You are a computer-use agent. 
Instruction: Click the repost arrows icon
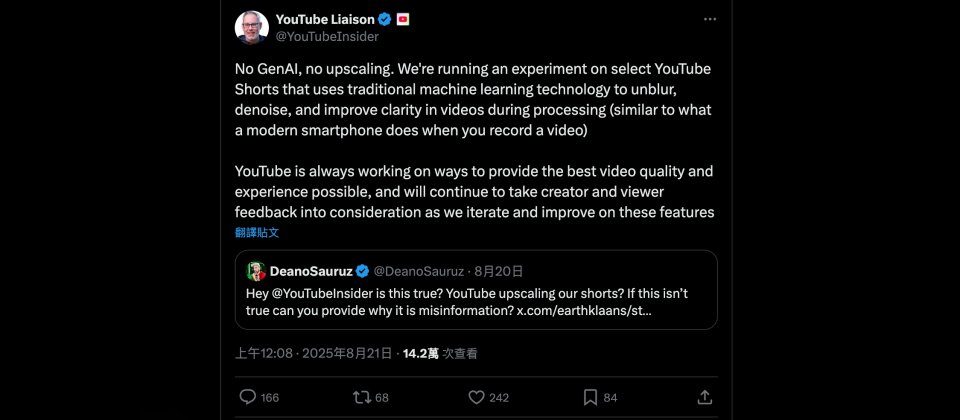(362, 397)
